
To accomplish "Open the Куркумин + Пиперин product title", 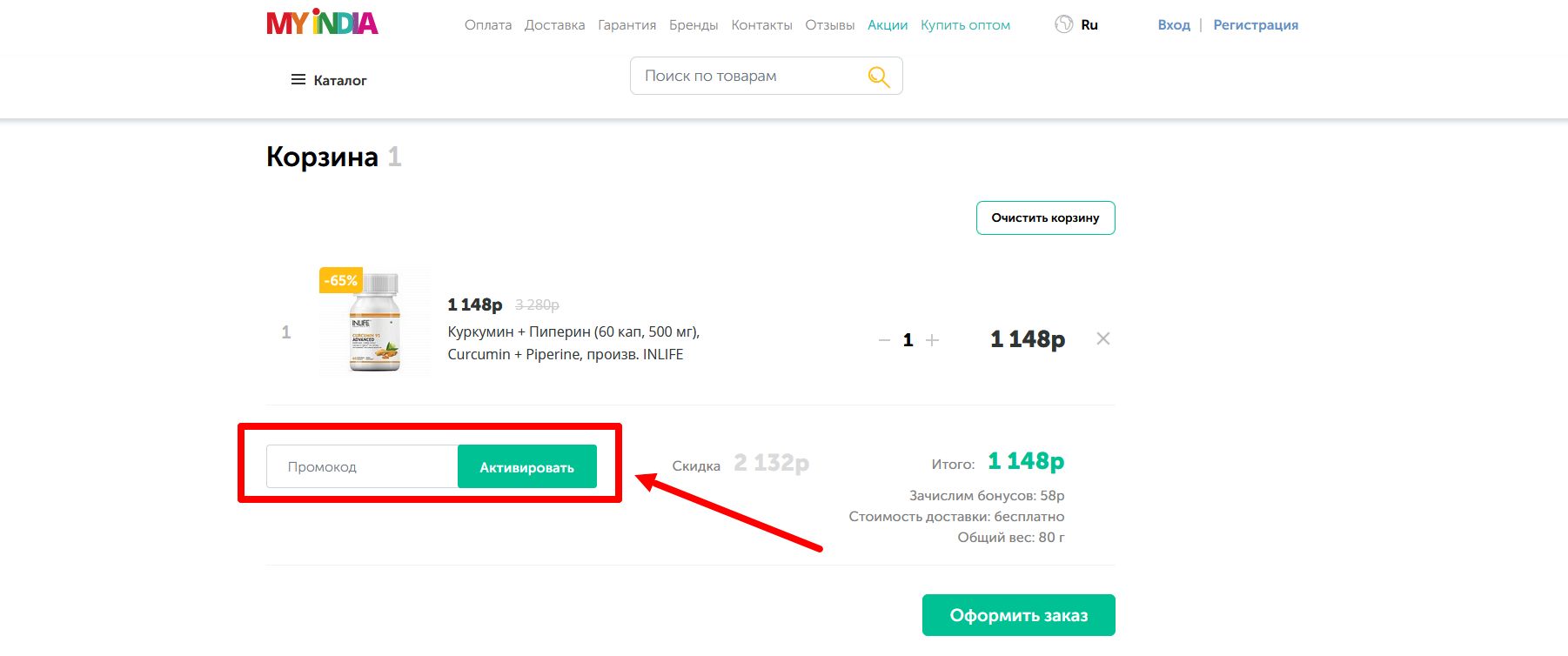I will [x=573, y=343].
